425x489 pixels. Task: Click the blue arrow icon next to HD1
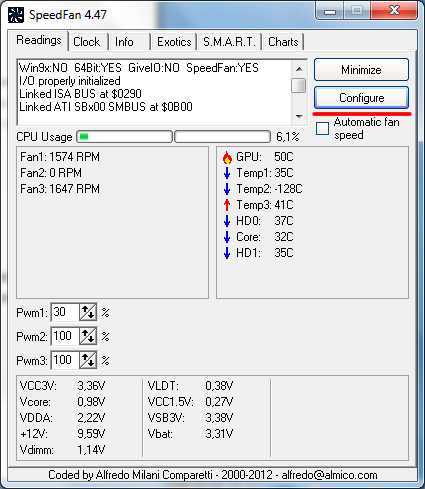[227, 253]
